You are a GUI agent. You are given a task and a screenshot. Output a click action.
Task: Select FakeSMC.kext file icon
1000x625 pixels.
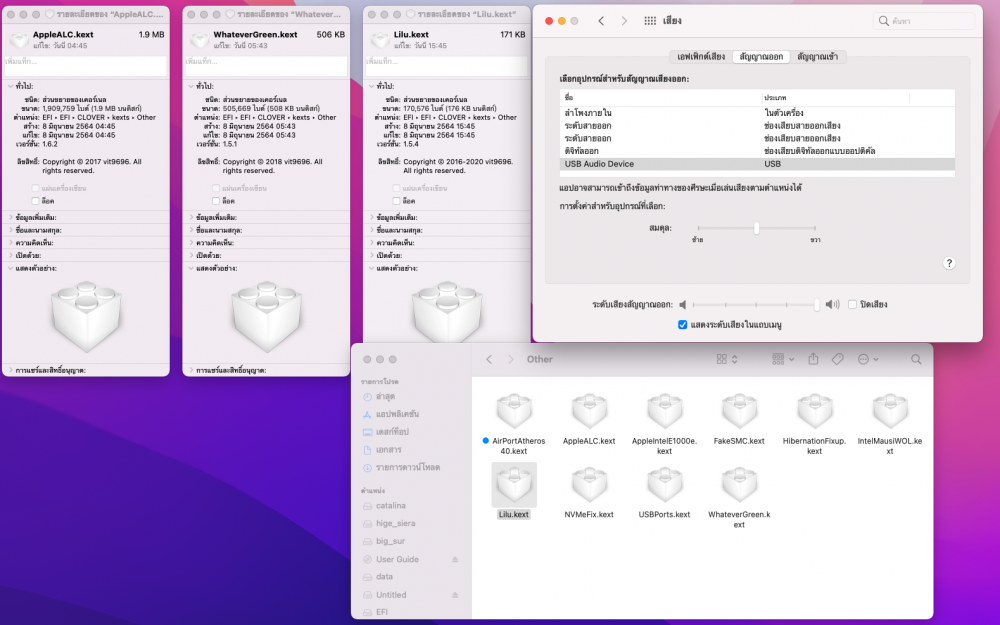[739, 411]
